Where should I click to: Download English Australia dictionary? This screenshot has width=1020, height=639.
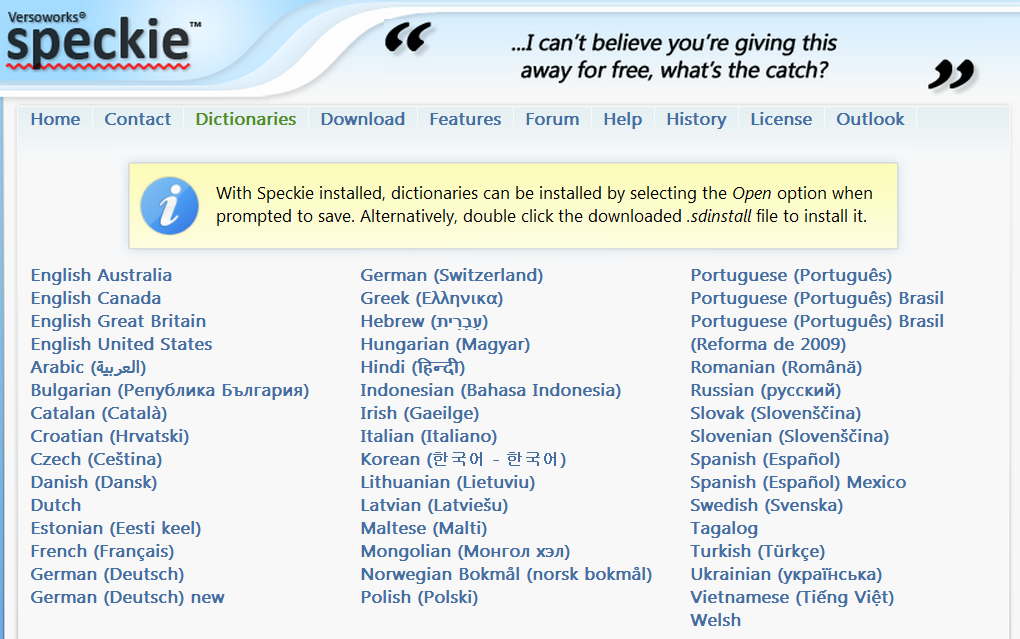tap(101, 275)
